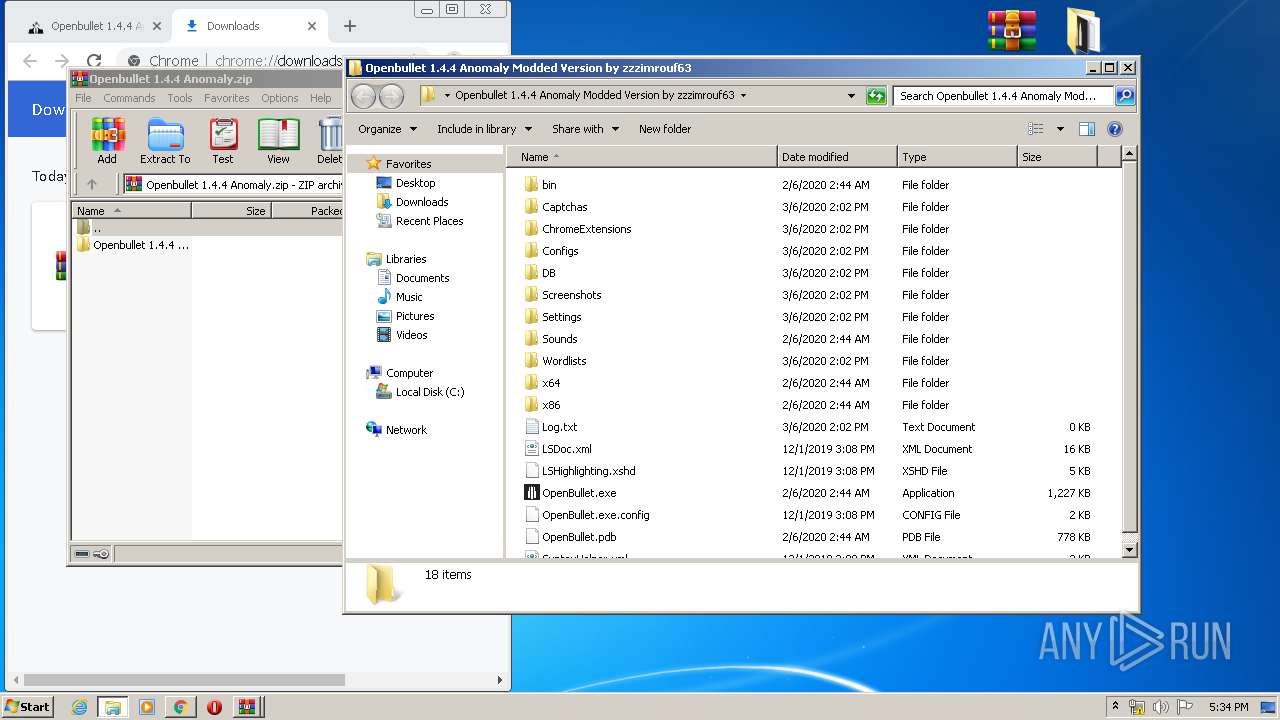
Task: Open the folder icon on the desktop
Action: pyautogui.click(x=1082, y=31)
